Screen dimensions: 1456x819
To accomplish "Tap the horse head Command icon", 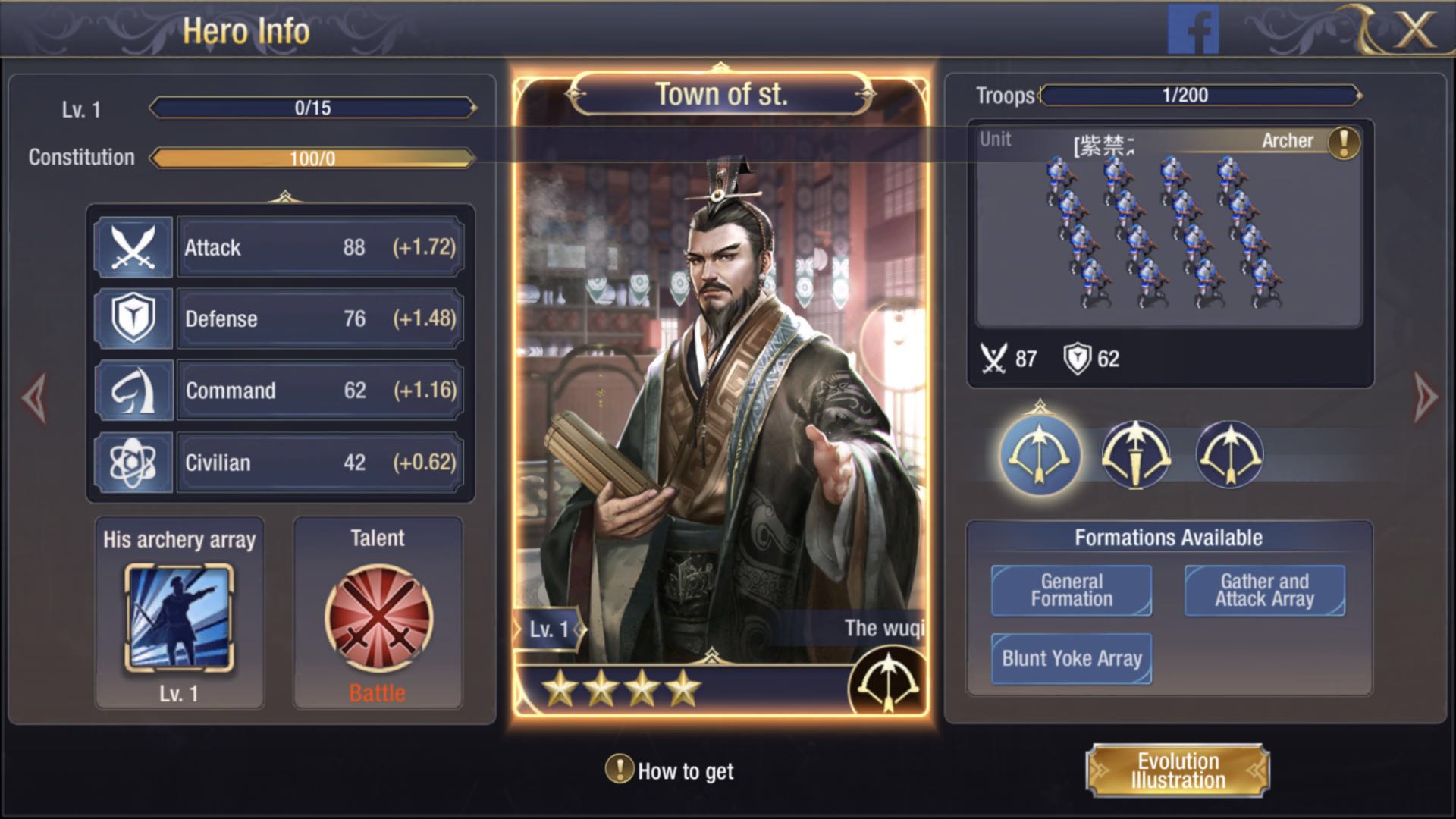I will pyautogui.click(x=133, y=391).
